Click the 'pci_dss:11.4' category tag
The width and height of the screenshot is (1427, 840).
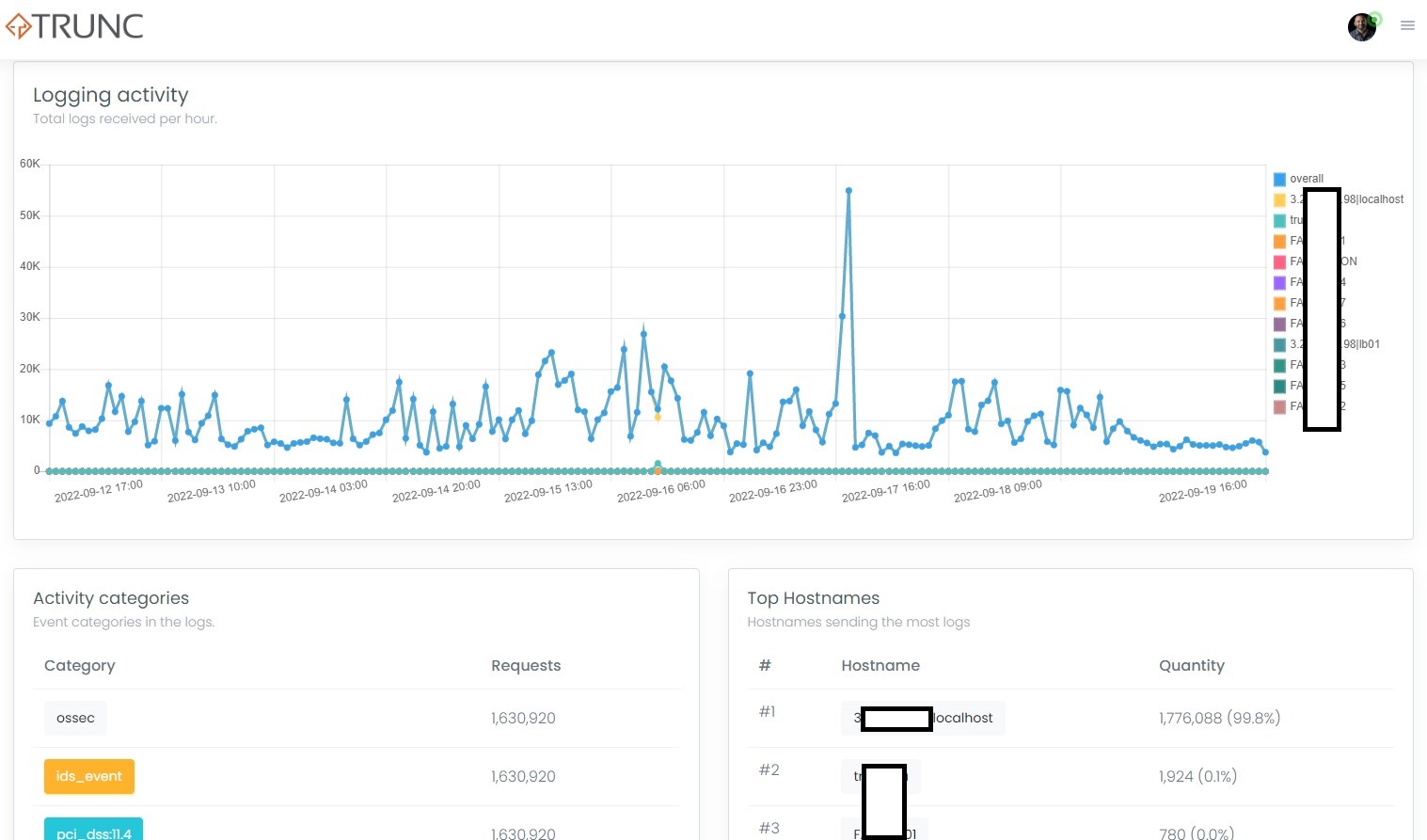[x=93, y=832]
